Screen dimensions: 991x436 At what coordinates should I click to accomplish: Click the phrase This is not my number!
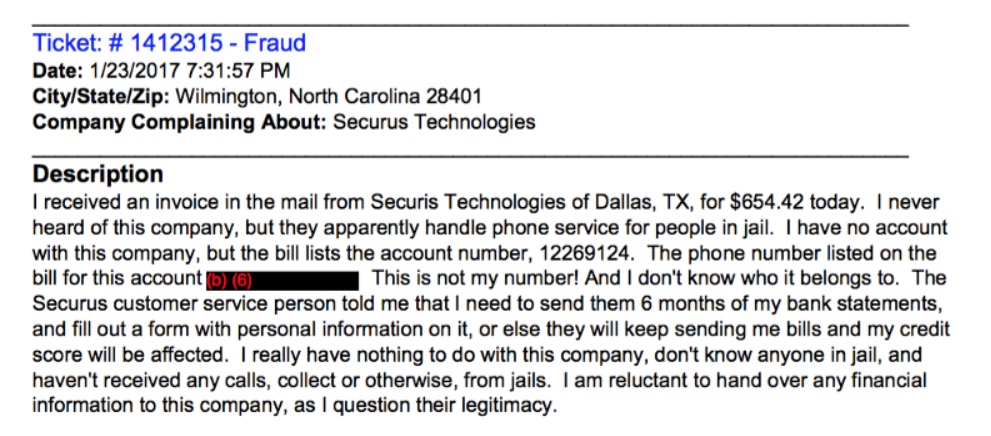click(474, 279)
